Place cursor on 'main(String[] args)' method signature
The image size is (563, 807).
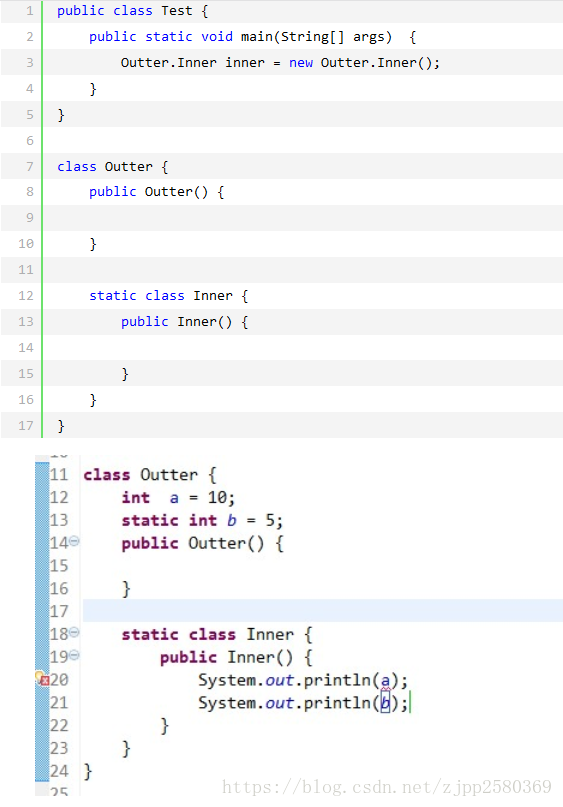point(316,37)
